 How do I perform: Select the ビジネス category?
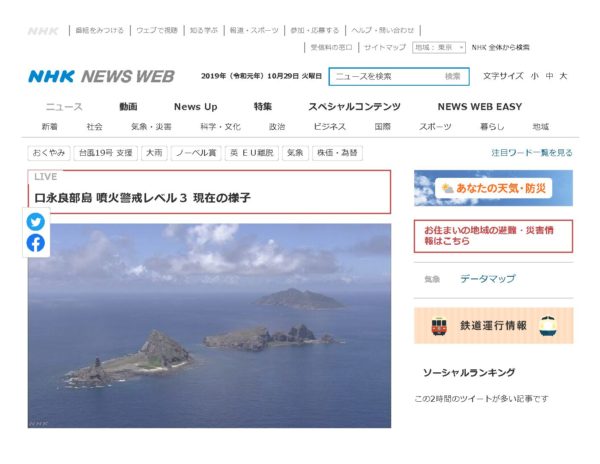(x=329, y=127)
